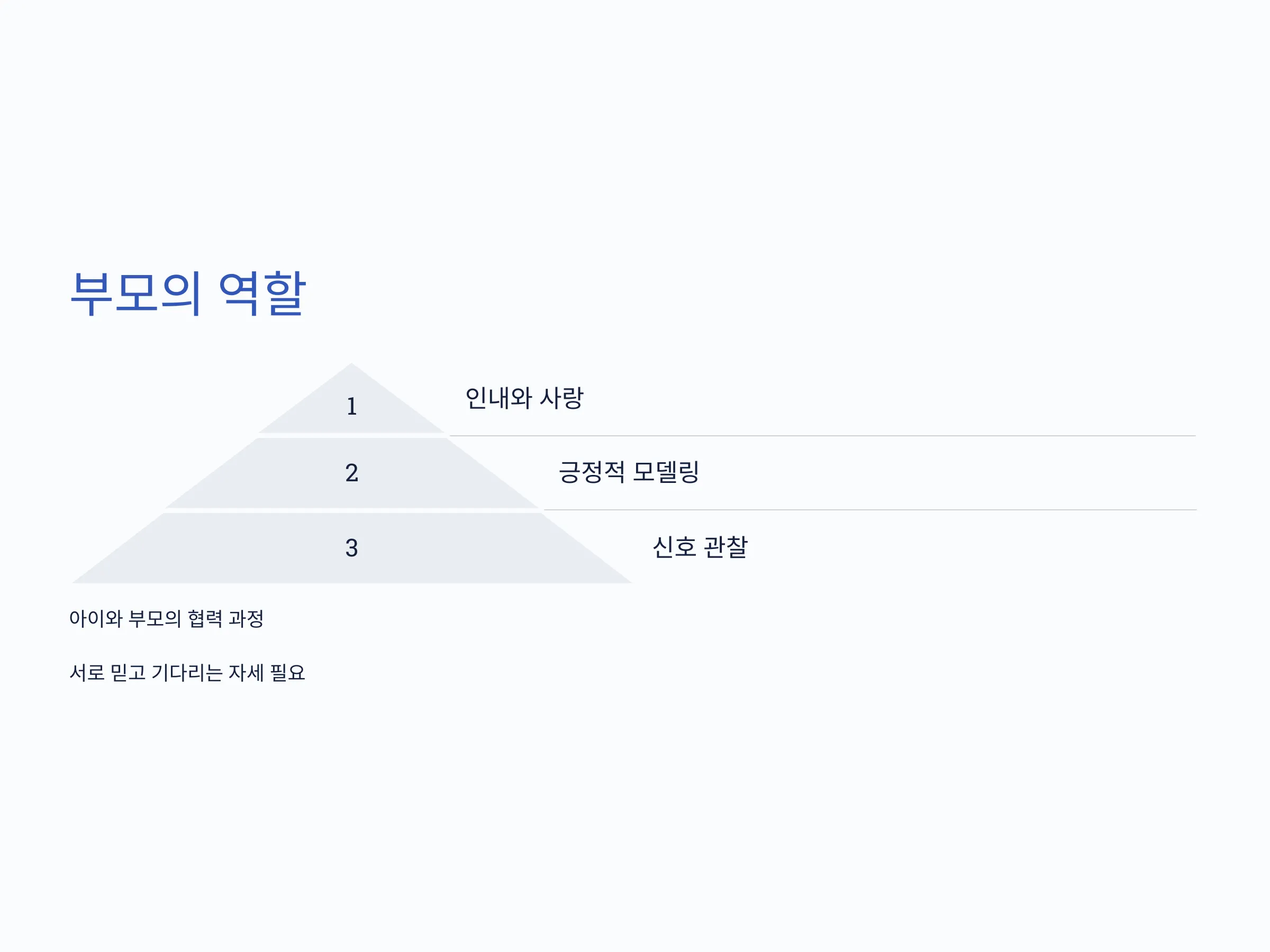Click the number 1 in the pyramid
This screenshot has height=952, width=1270.
click(352, 407)
